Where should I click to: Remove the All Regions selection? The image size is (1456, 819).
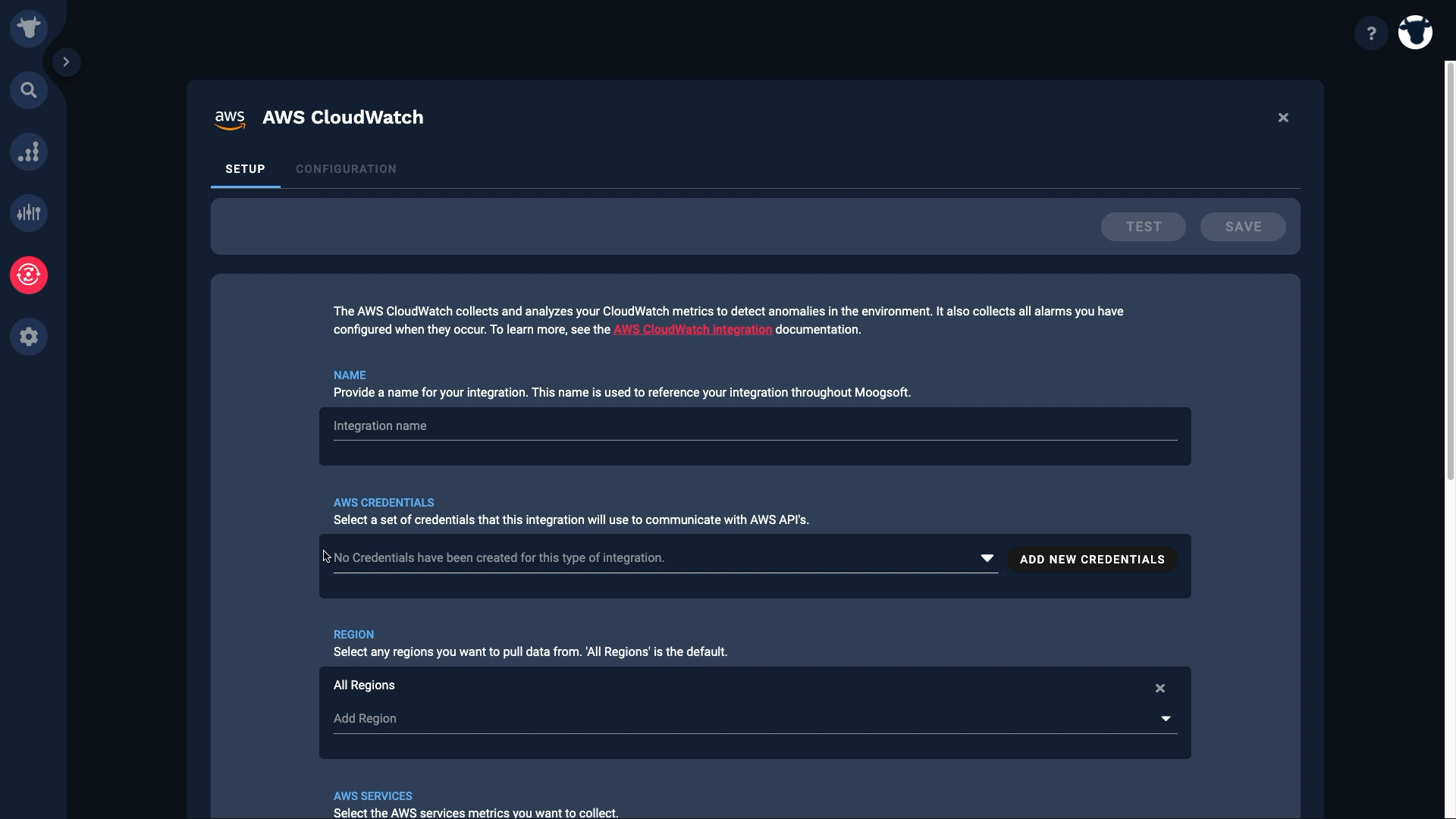point(1160,689)
